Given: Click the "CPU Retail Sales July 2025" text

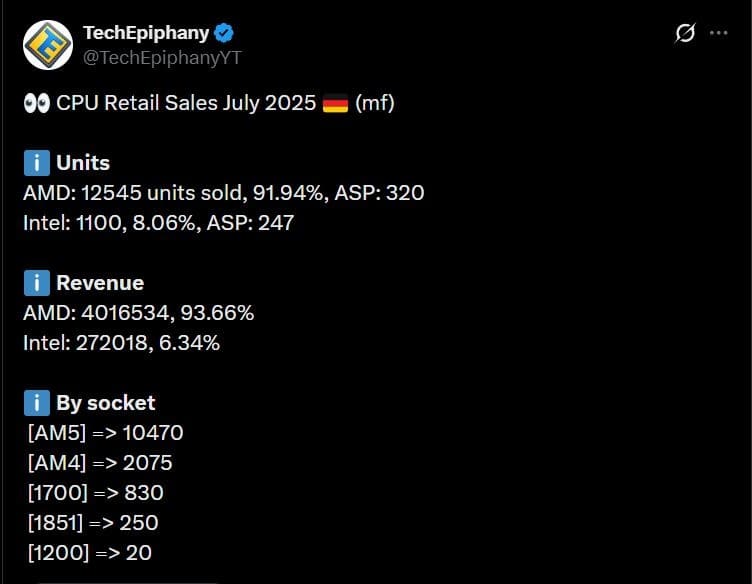Looking at the screenshot, I should (186, 104).
